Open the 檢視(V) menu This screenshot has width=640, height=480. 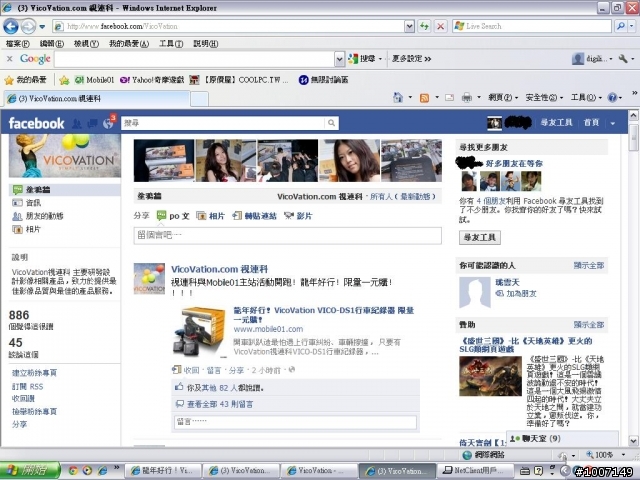coord(86,43)
